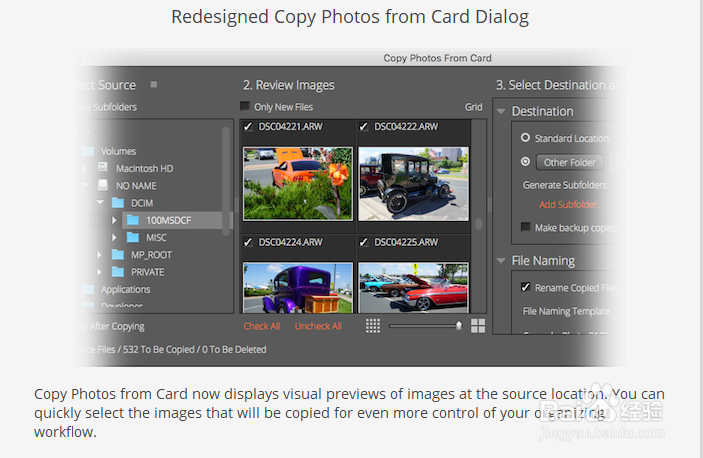Click the Add Subfolder link

coord(571,204)
